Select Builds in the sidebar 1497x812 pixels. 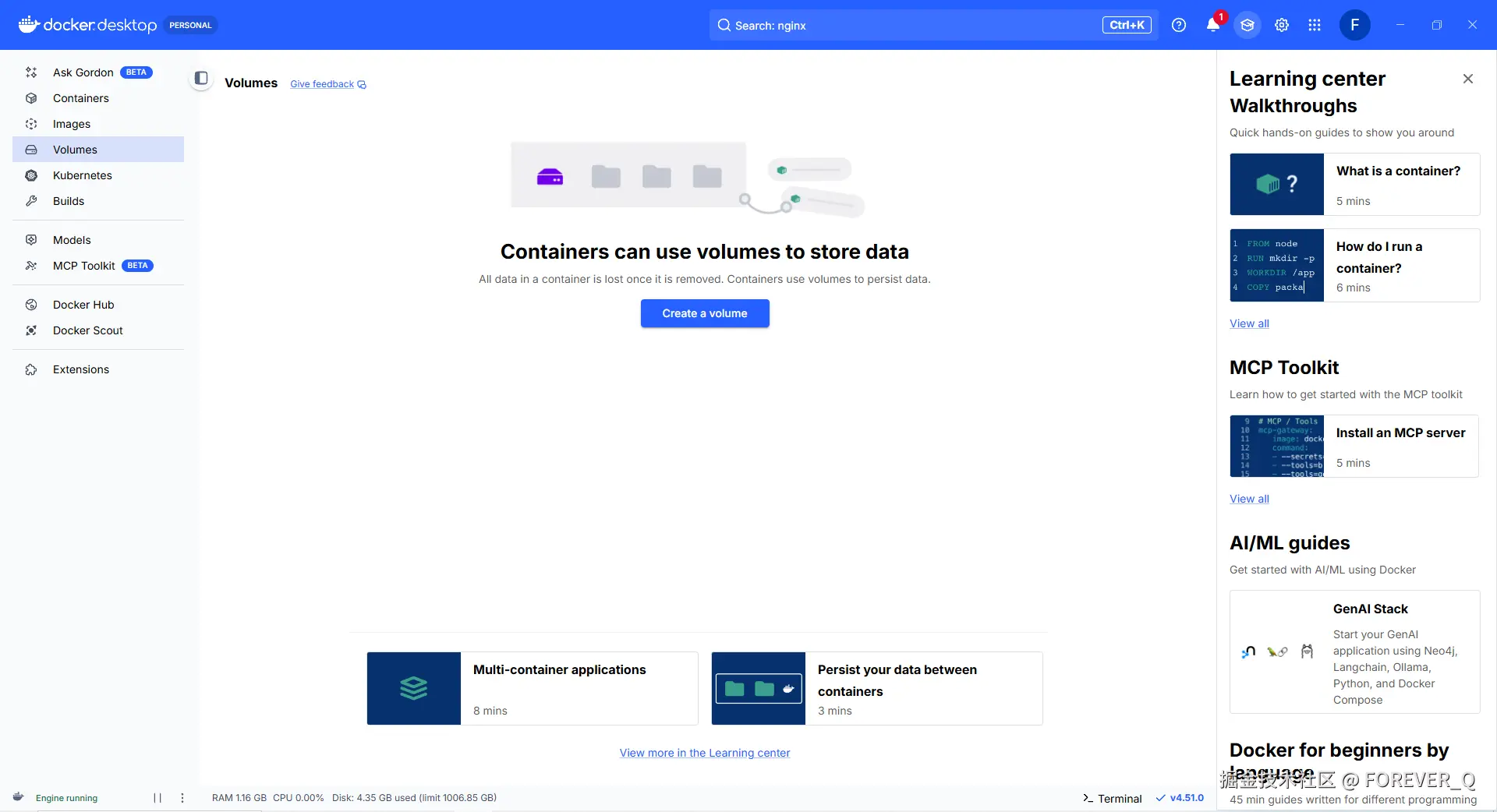point(98,201)
